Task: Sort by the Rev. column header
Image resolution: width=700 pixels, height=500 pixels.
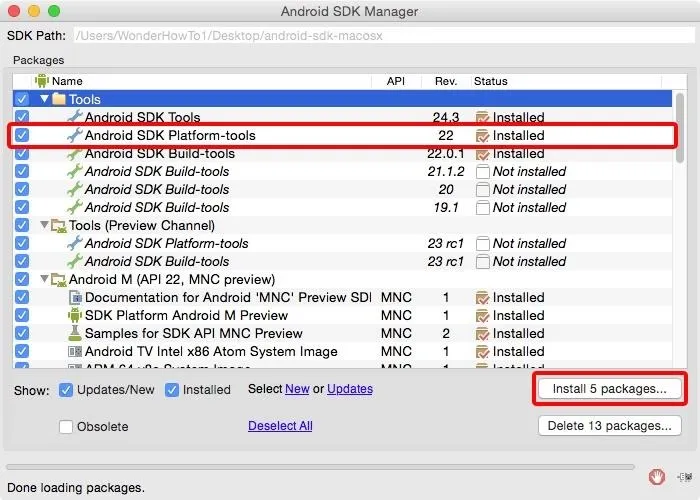Action: [446, 81]
